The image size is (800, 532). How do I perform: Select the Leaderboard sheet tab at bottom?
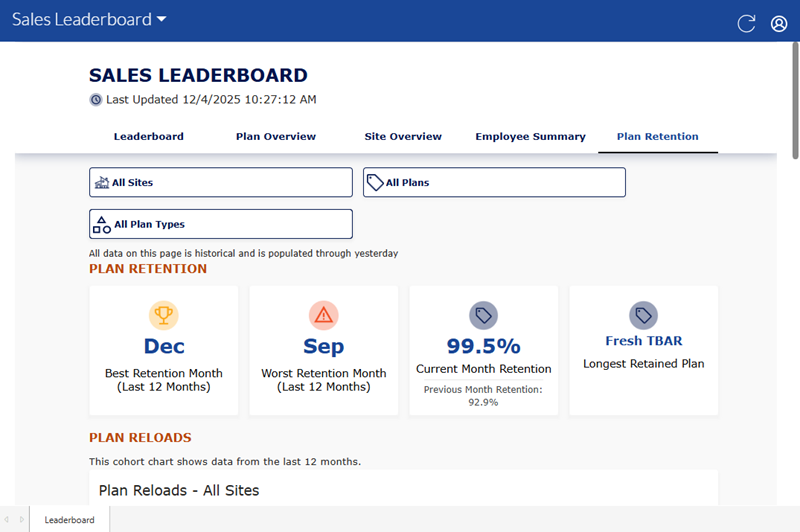[x=69, y=520]
